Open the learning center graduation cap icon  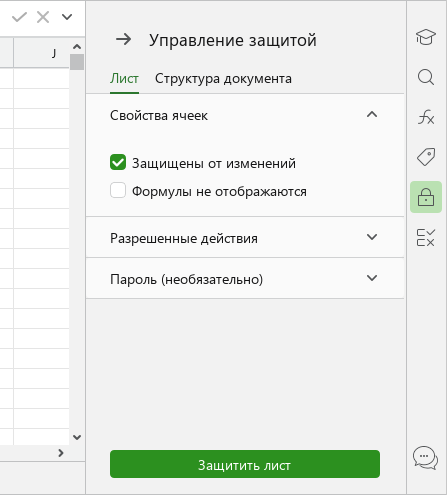(426, 36)
